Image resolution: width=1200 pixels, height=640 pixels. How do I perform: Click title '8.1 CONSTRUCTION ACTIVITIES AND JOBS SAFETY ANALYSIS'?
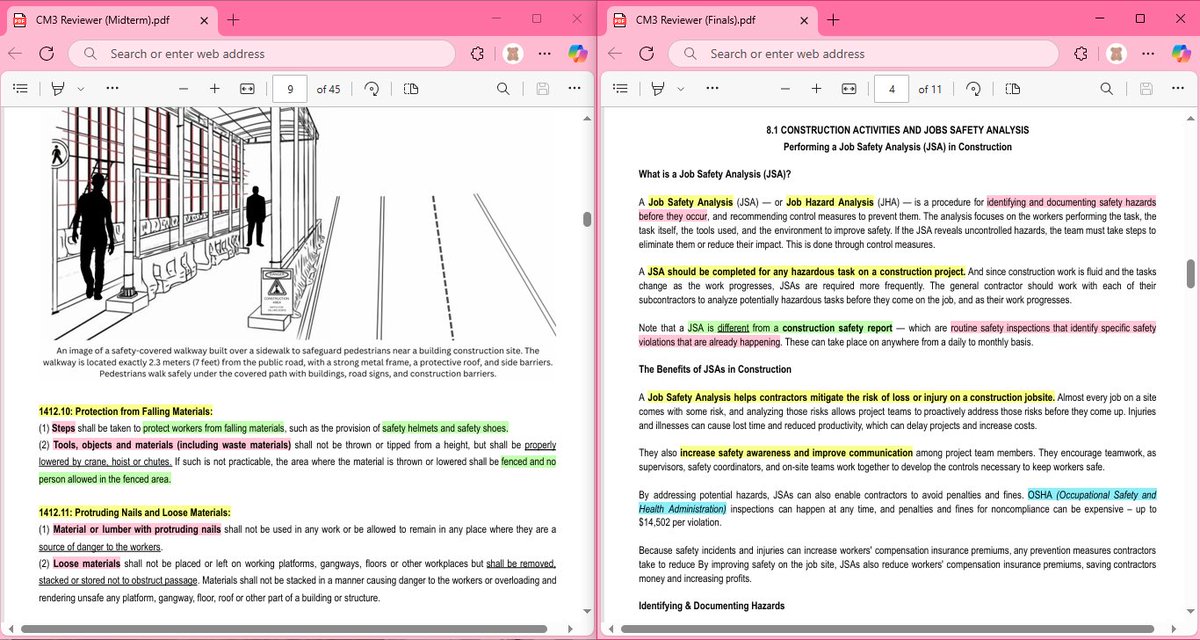click(897, 130)
